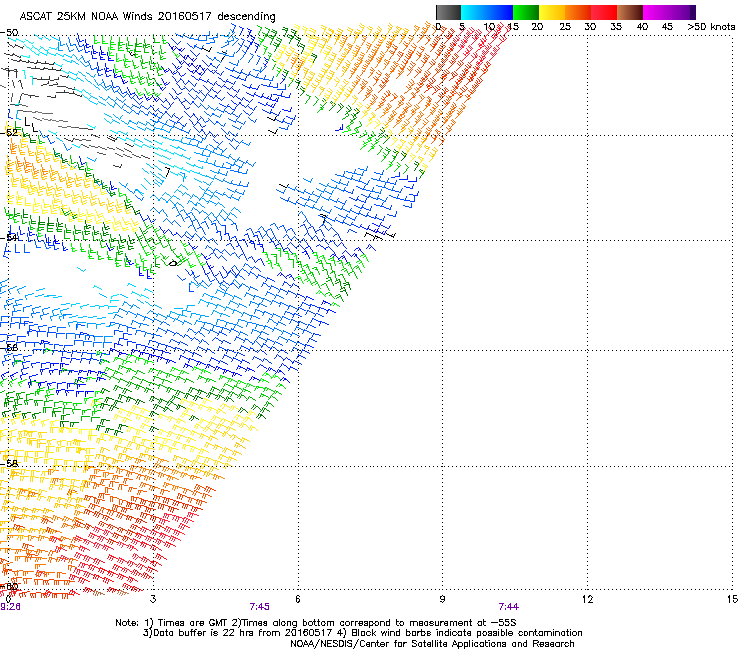
Task: Click the -50 latitude axis label
Action: pos(9,33)
